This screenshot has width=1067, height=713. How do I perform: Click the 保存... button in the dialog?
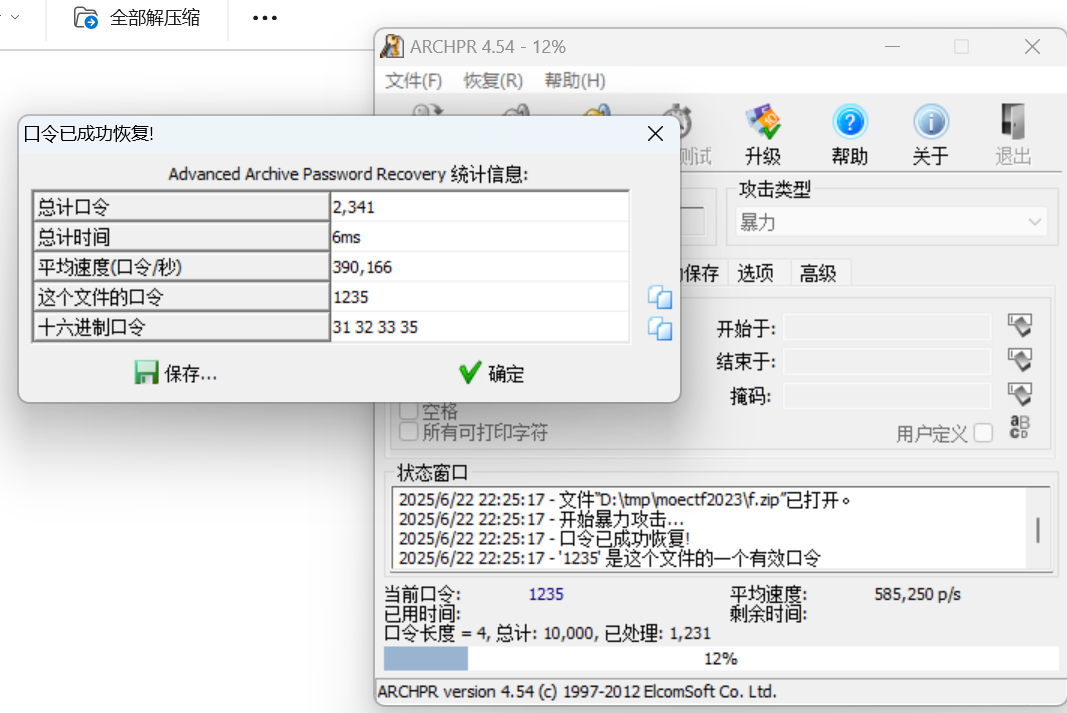coord(176,374)
